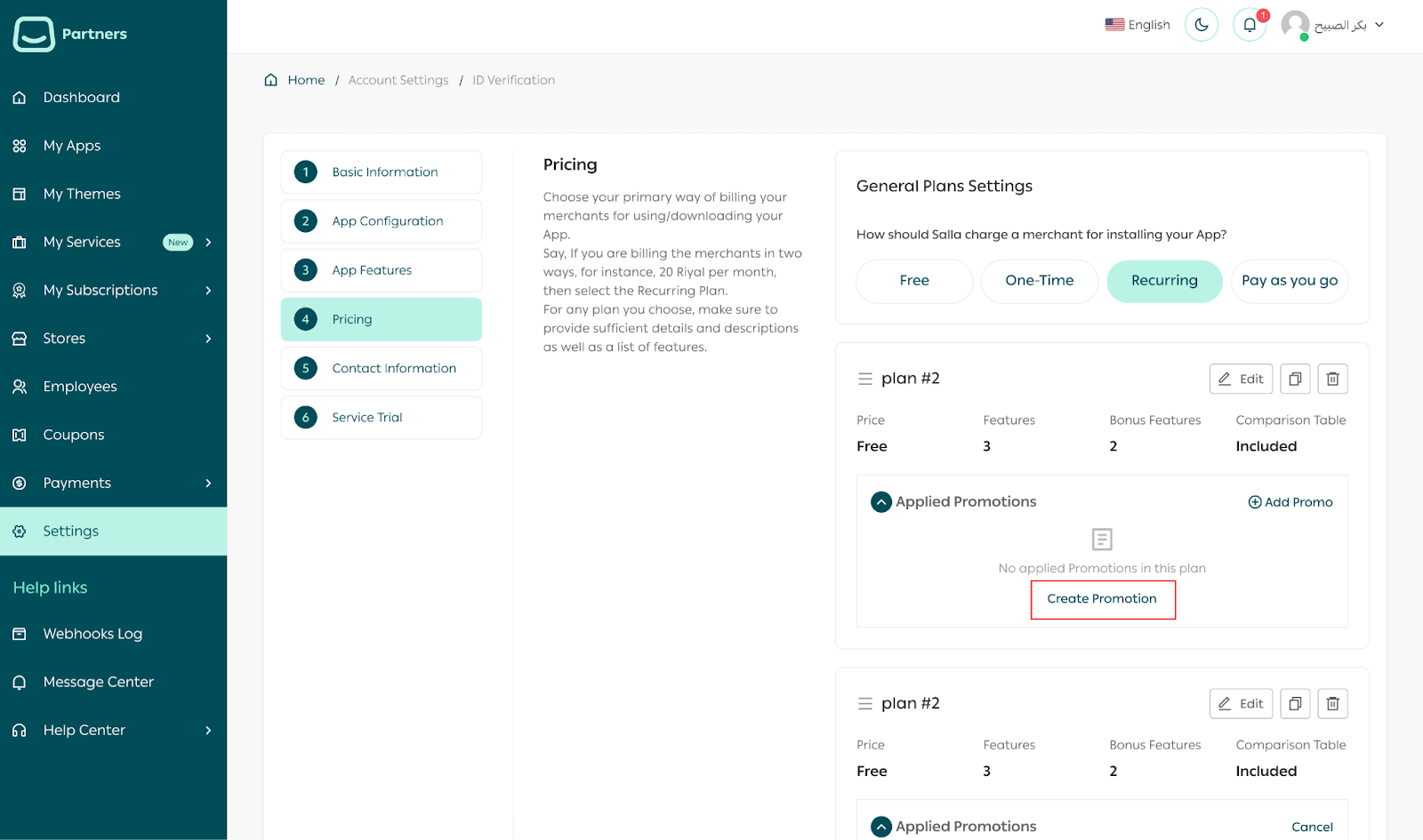Choose Pay as you go billing

tap(1289, 281)
